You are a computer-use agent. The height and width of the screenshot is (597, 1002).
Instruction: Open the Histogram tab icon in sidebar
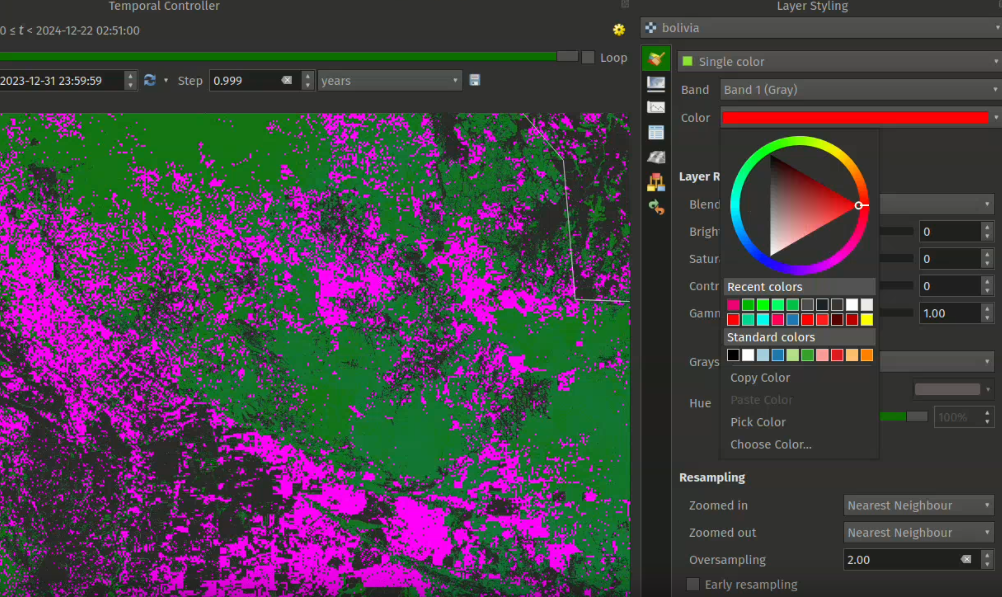point(656,107)
